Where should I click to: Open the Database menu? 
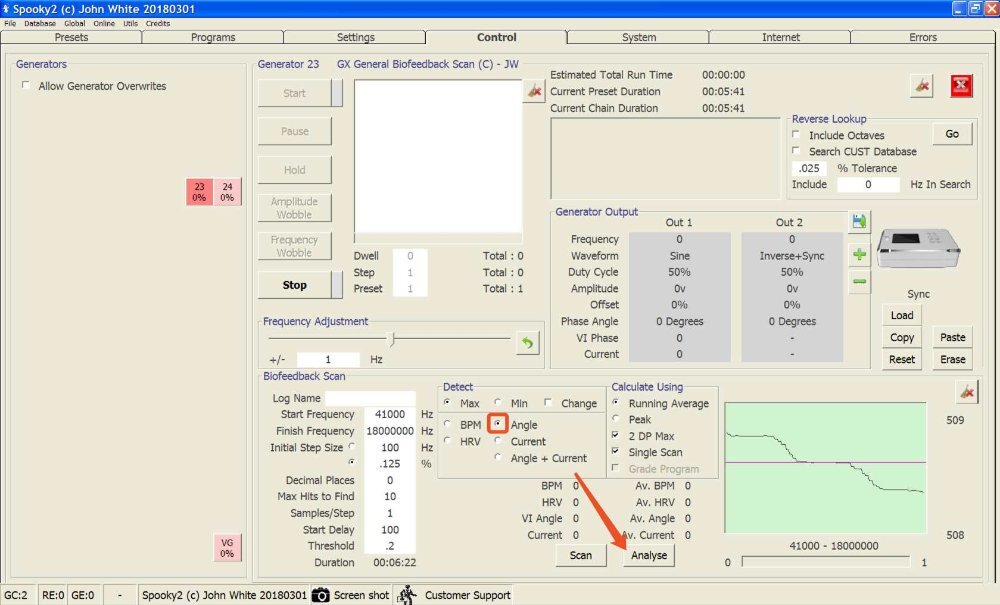40,23
